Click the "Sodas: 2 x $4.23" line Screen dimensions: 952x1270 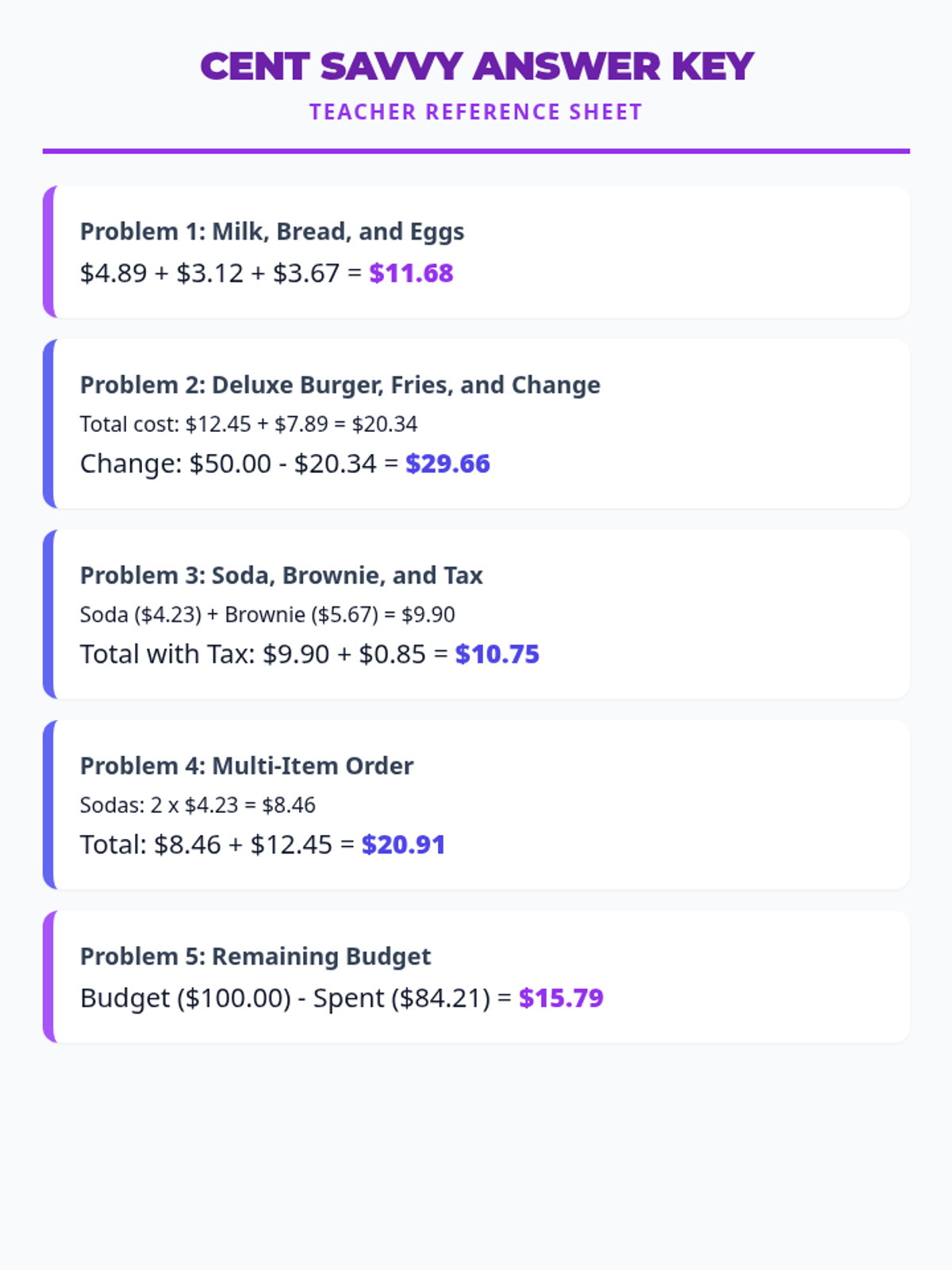tap(198, 805)
